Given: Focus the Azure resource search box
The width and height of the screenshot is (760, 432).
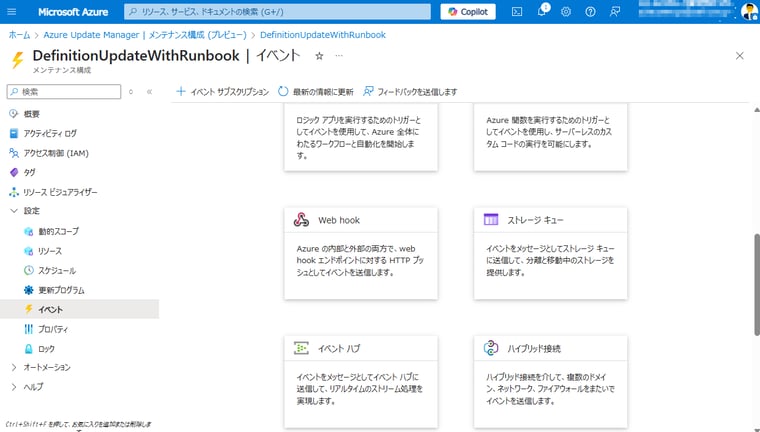Looking at the screenshot, I should [277, 12].
